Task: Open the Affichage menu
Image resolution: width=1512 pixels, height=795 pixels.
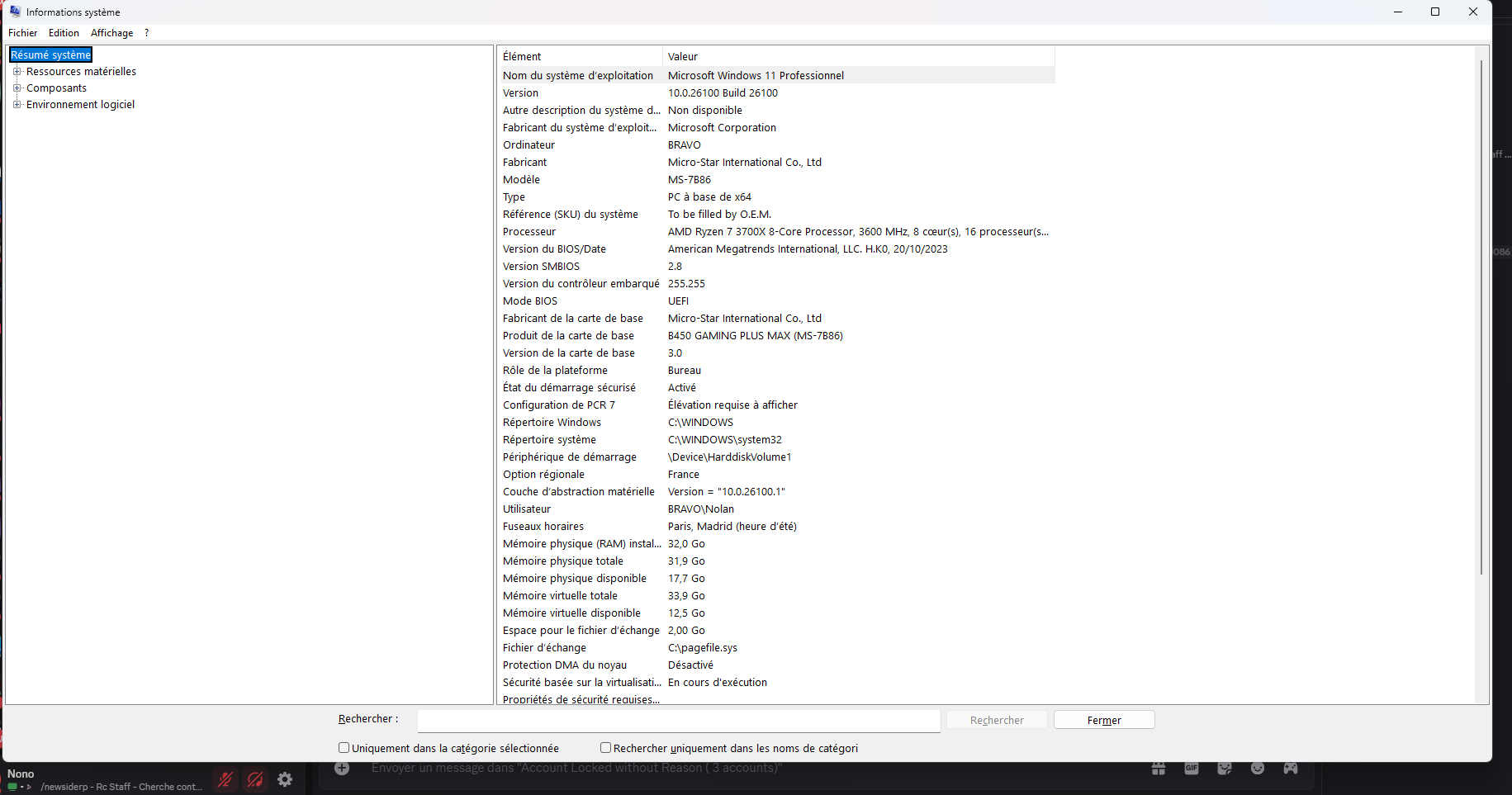Action: 111,33
